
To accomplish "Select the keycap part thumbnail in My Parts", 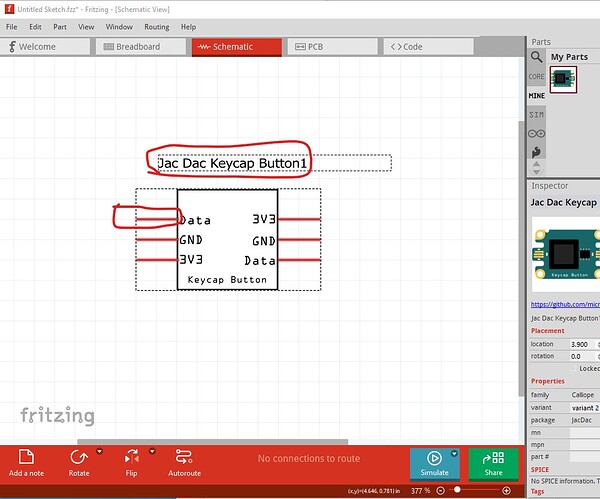I will (x=563, y=79).
